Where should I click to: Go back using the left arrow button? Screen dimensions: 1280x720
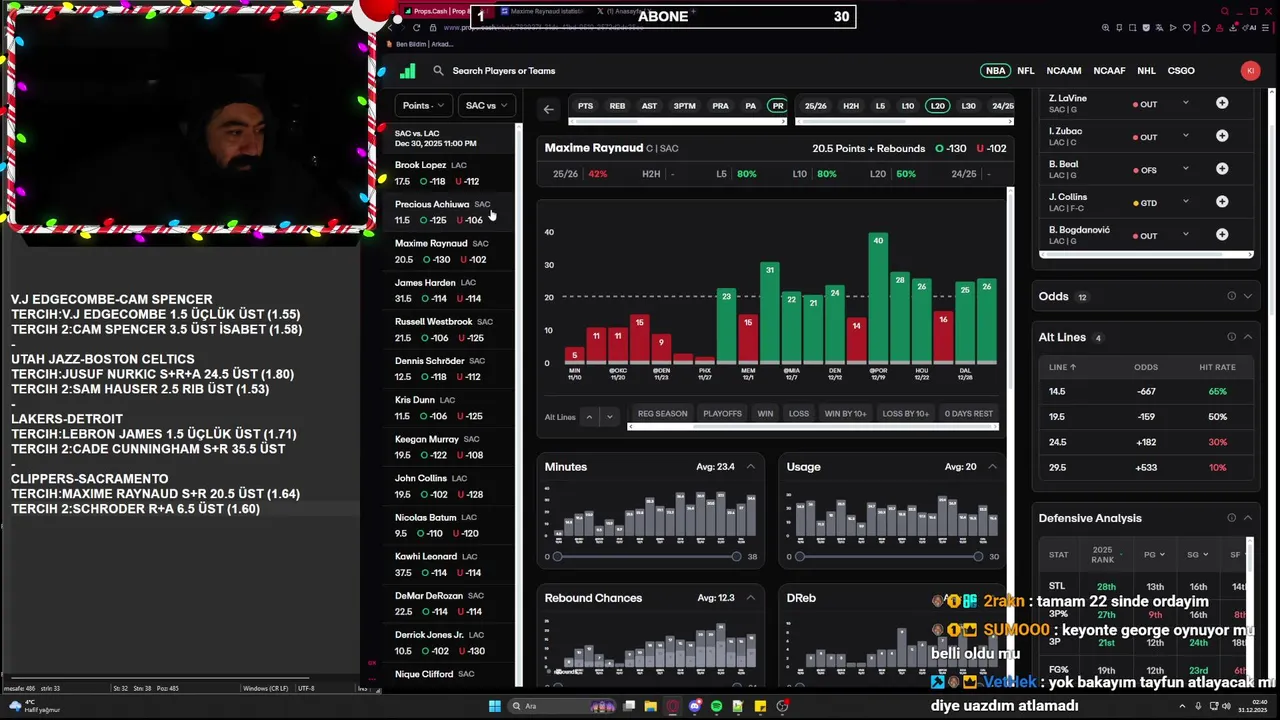pyautogui.click(x=548, y=108)
